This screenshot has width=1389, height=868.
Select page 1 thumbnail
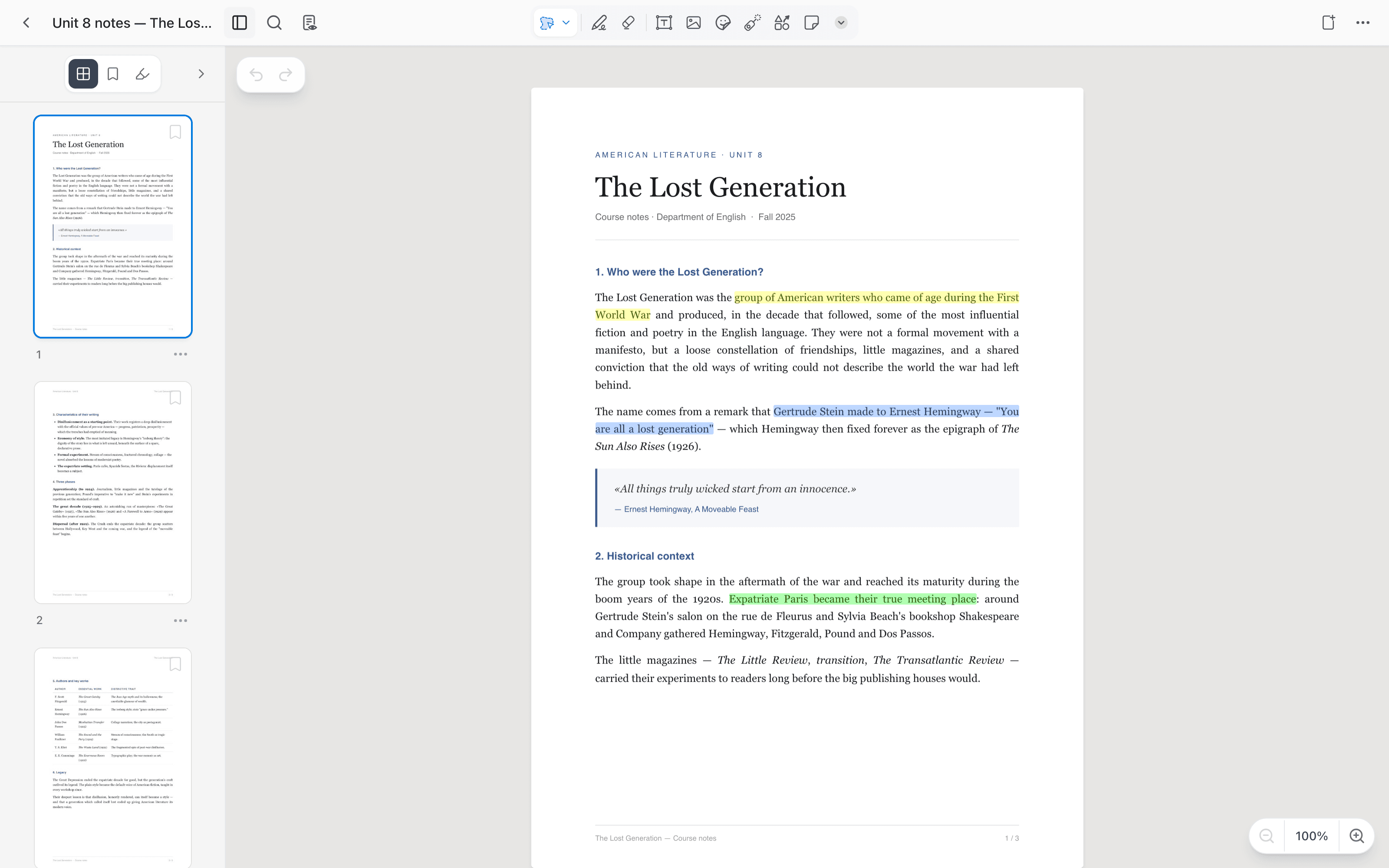pos(112,226)
